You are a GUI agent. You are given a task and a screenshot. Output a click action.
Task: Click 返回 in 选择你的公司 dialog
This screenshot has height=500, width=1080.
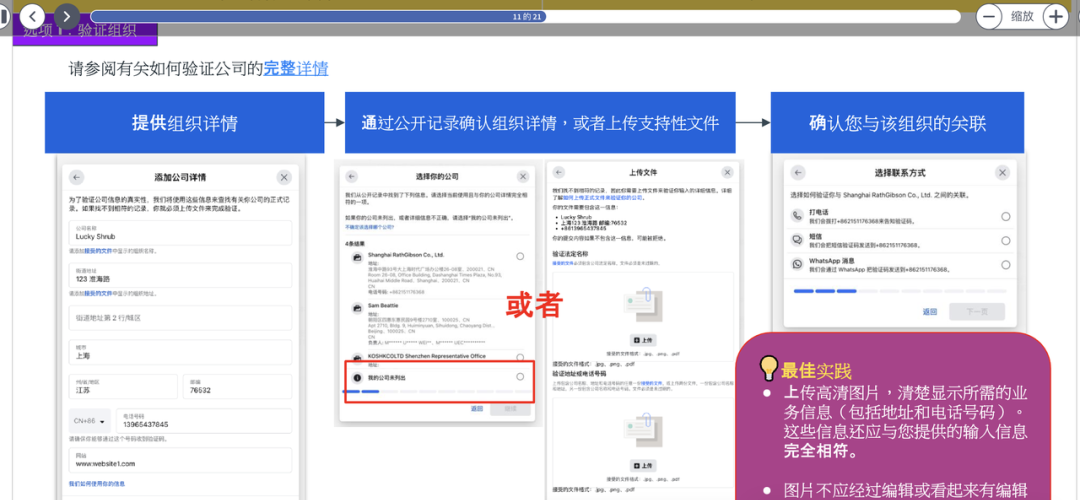(x=477, y=409)
